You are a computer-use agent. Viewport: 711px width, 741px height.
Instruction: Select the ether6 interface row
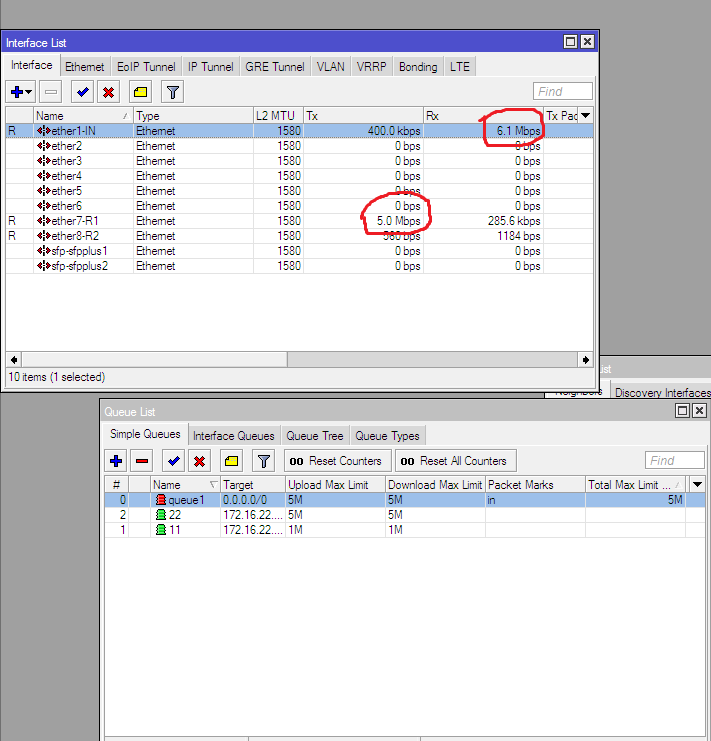tap(300, 206)
